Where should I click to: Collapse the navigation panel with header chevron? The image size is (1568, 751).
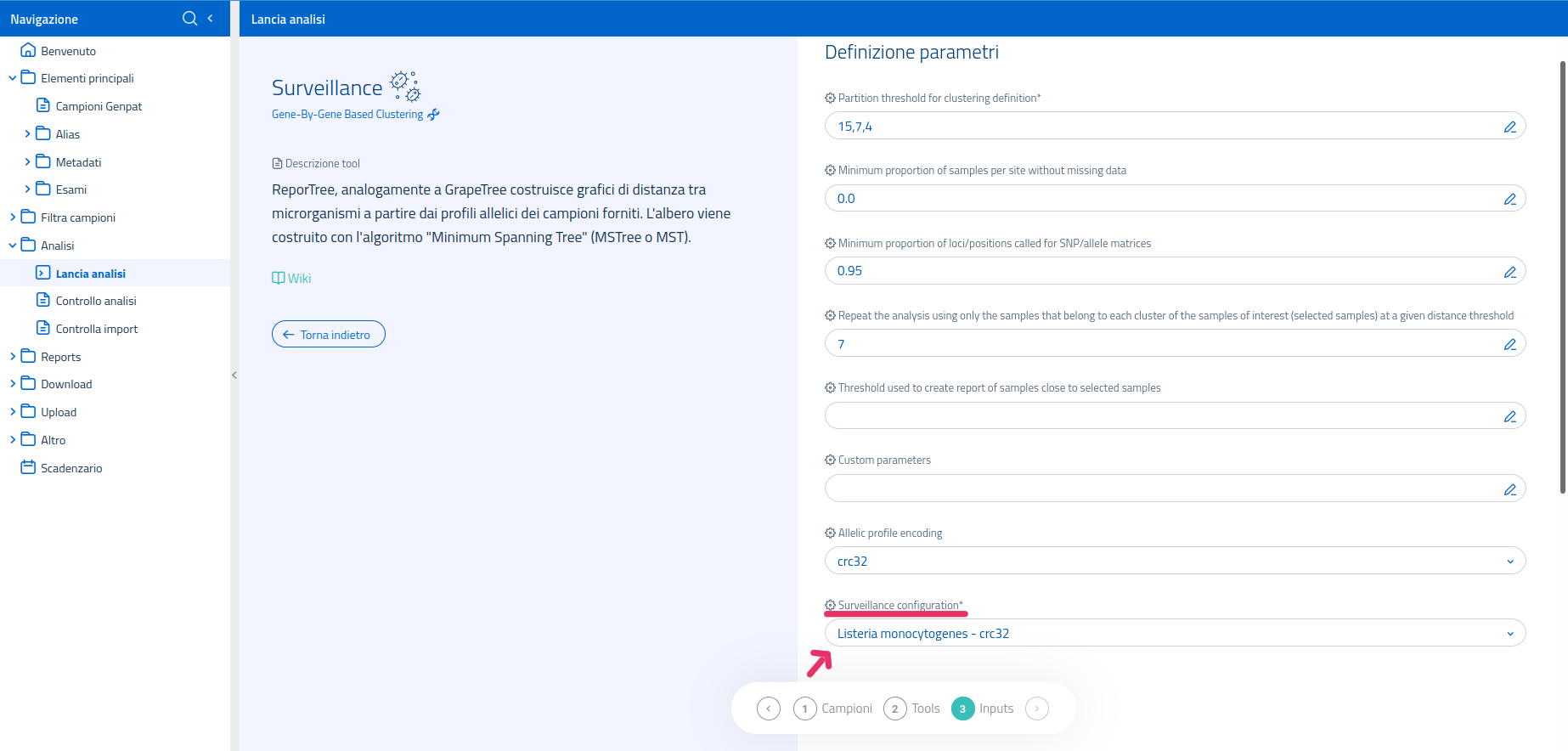coord(211,19)
